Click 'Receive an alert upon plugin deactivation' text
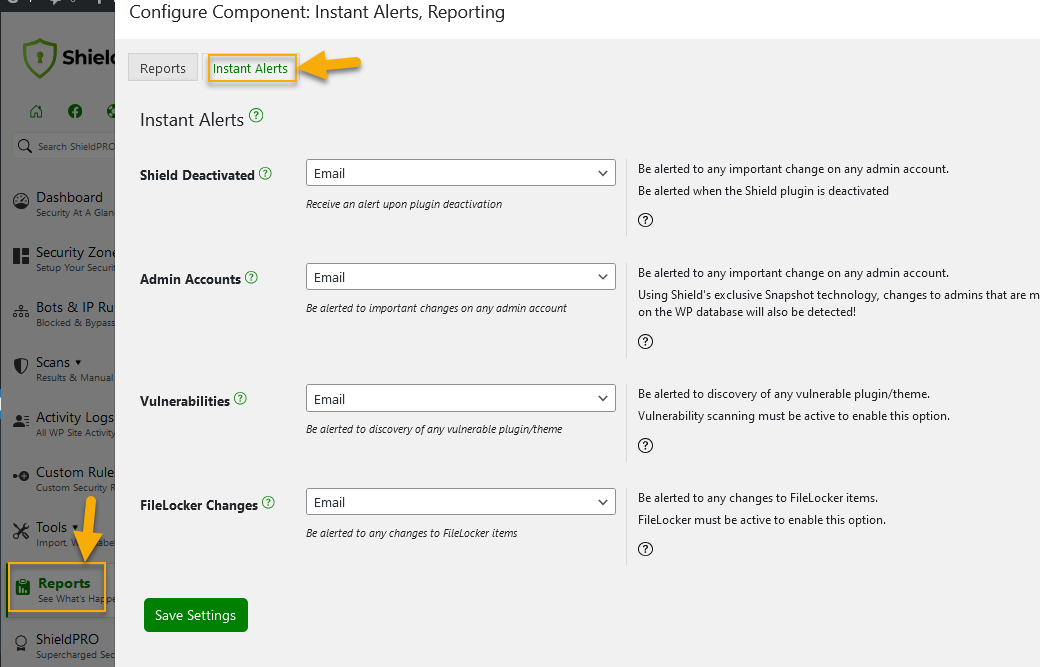This screenshot has height=667, width=1040. 404,204
